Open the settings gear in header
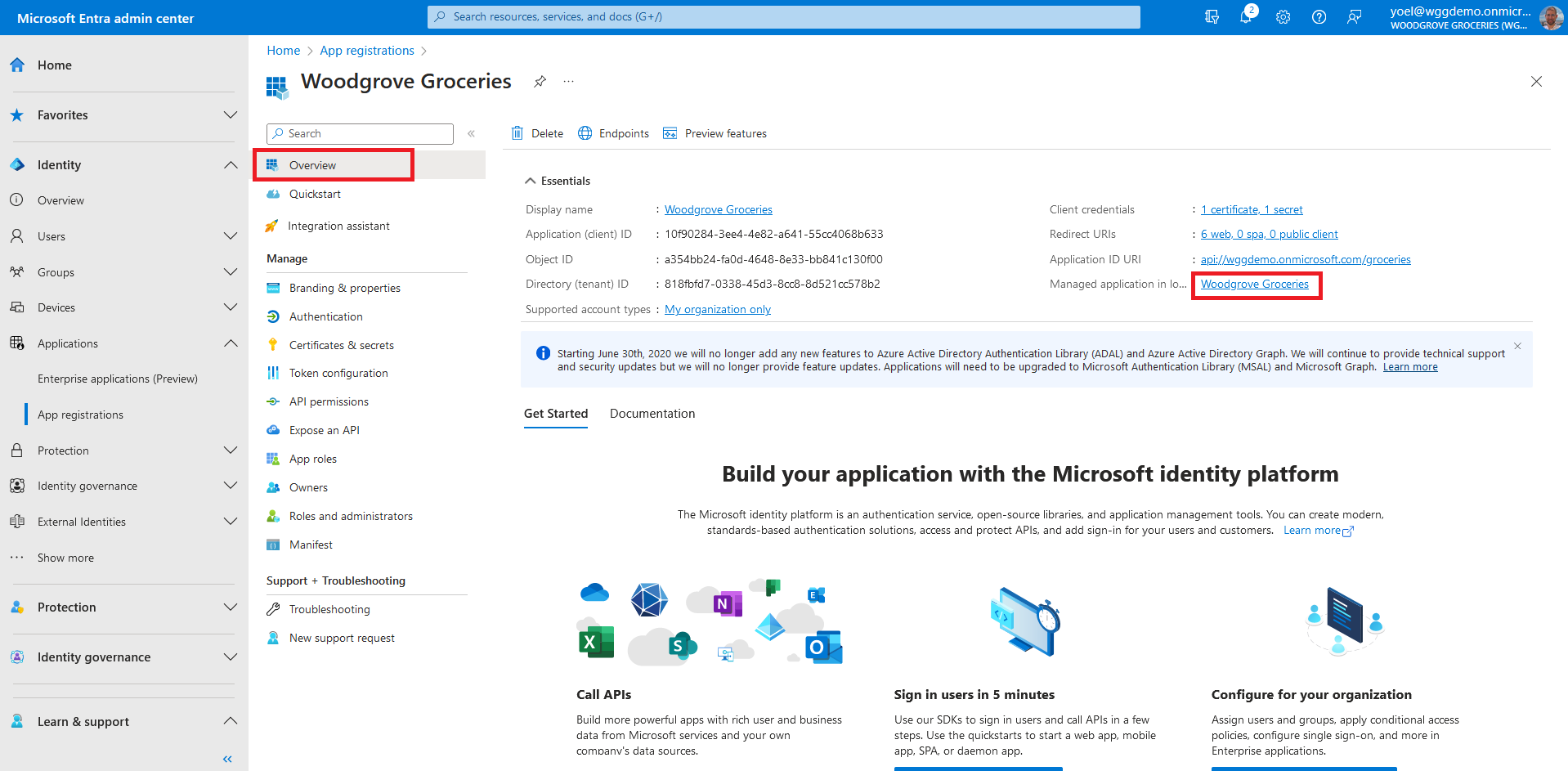 tap(1283, 17)
